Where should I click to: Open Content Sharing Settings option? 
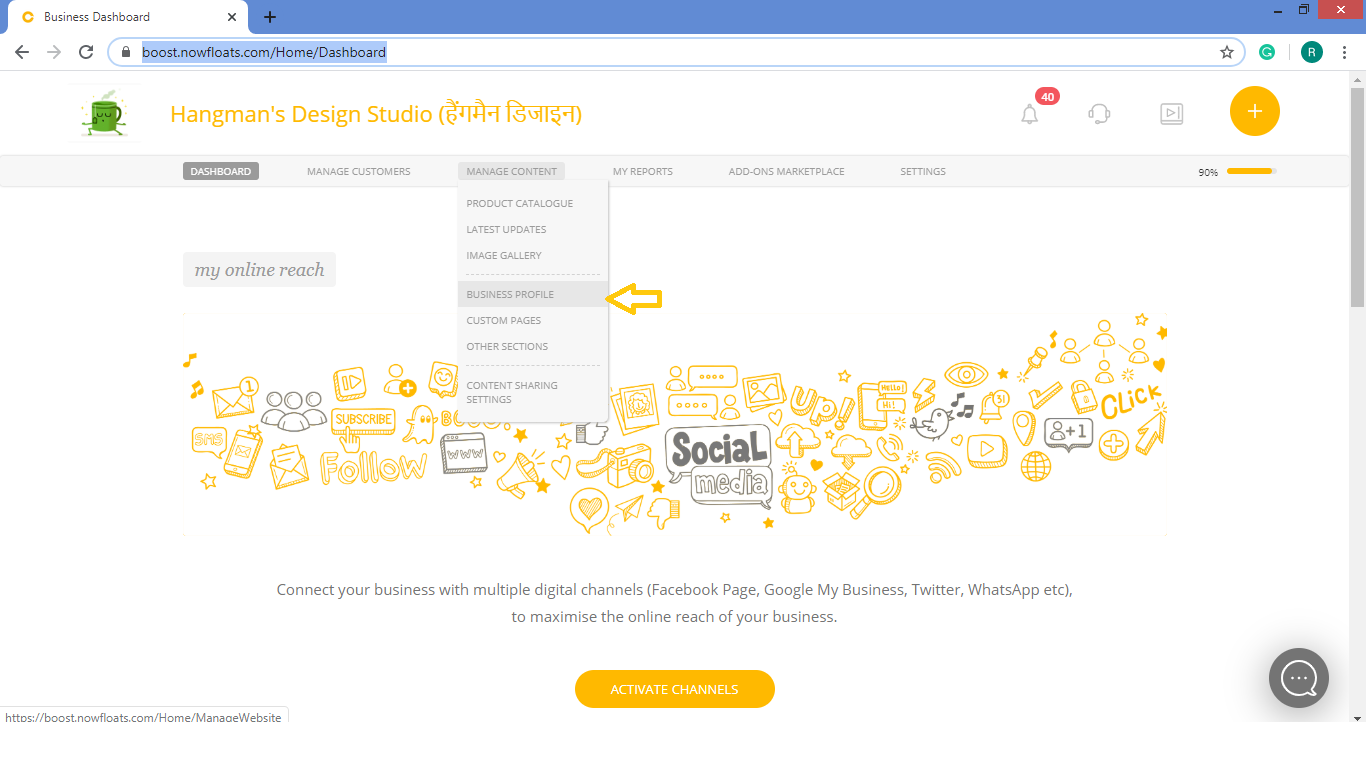(x=512, y=392)
